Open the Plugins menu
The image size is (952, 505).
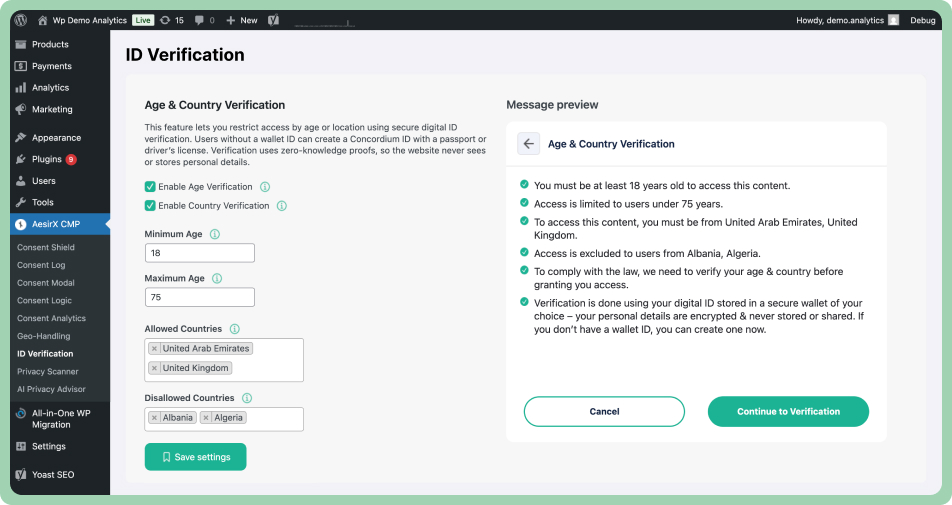pyautogui.click(x=47, y=159)
